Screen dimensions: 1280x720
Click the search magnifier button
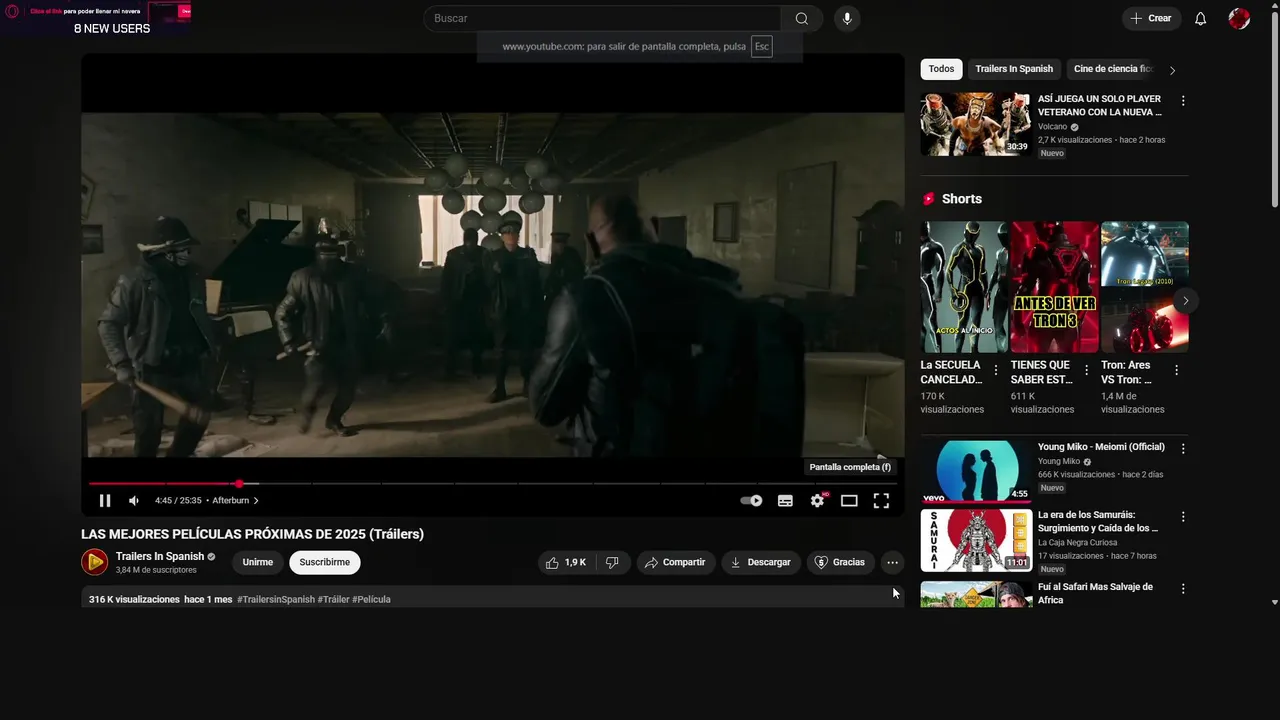(x=802, y=18)
